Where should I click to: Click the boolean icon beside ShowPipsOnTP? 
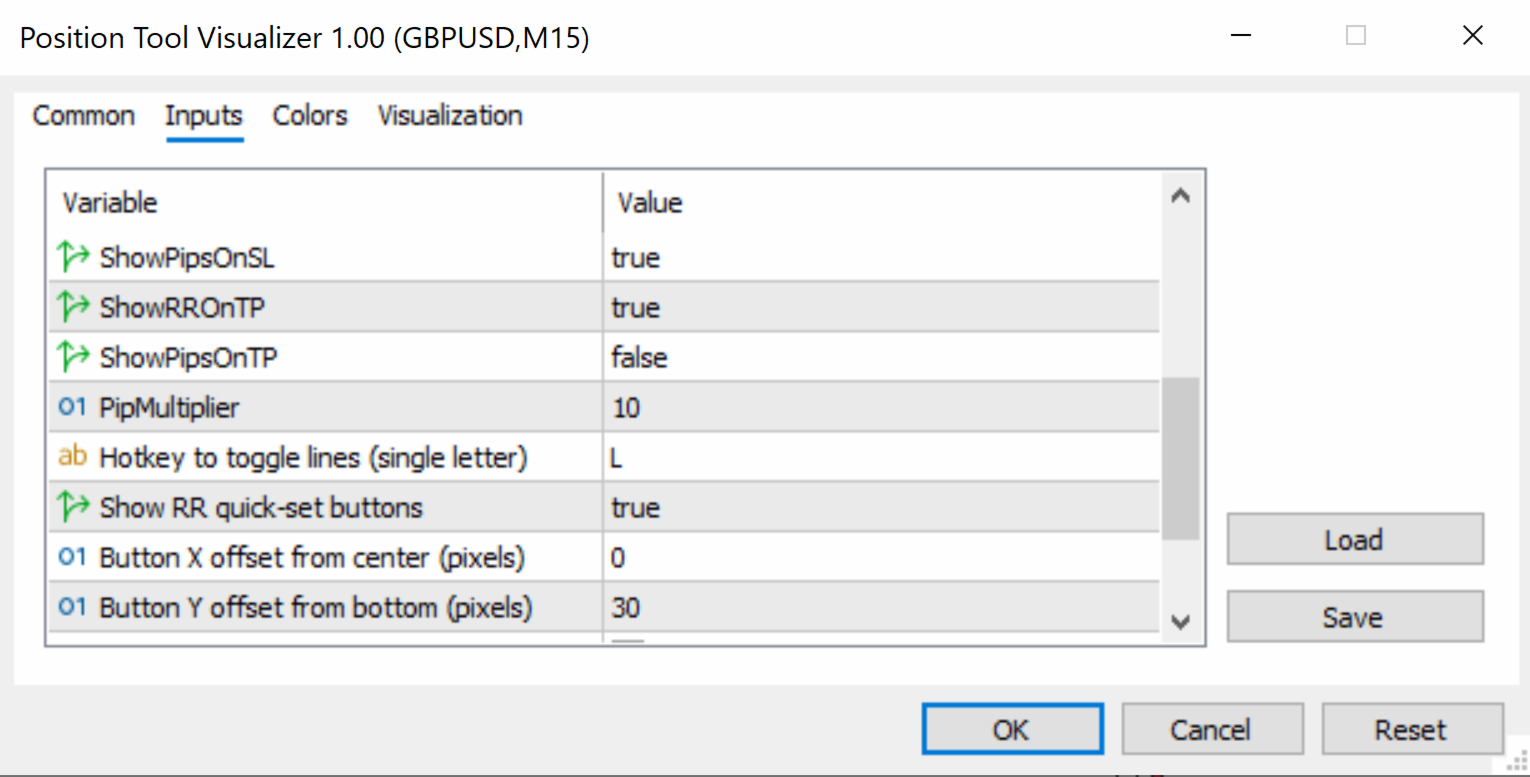click(x=74, y=358)
